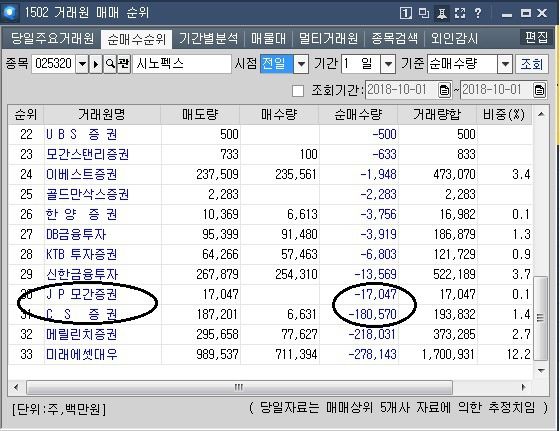Switch to 매물대 tab
This screenshot has width=560, height=431.
click(268, 38)
